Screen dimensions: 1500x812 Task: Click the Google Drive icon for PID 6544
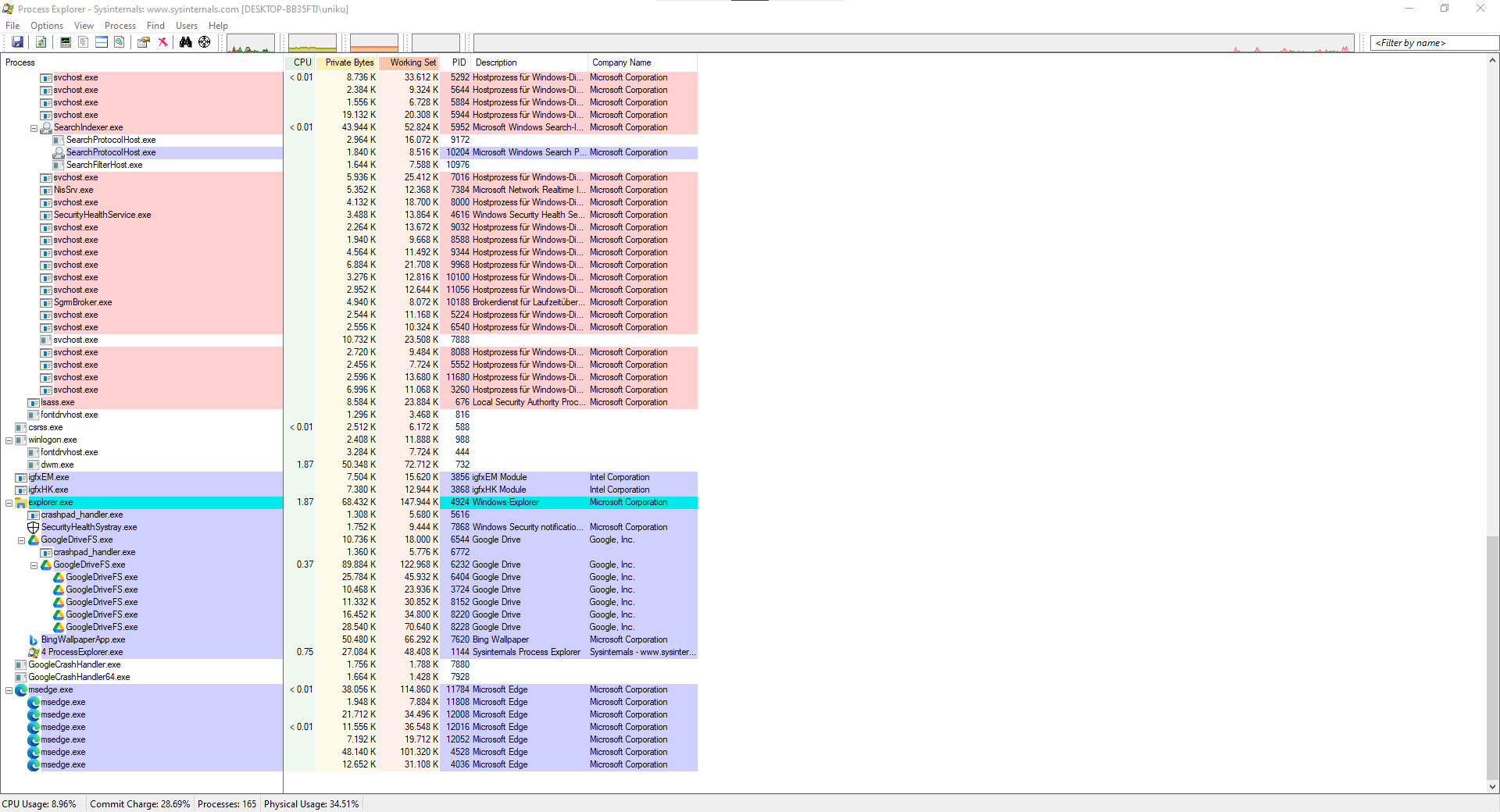(x=34, y=540)
